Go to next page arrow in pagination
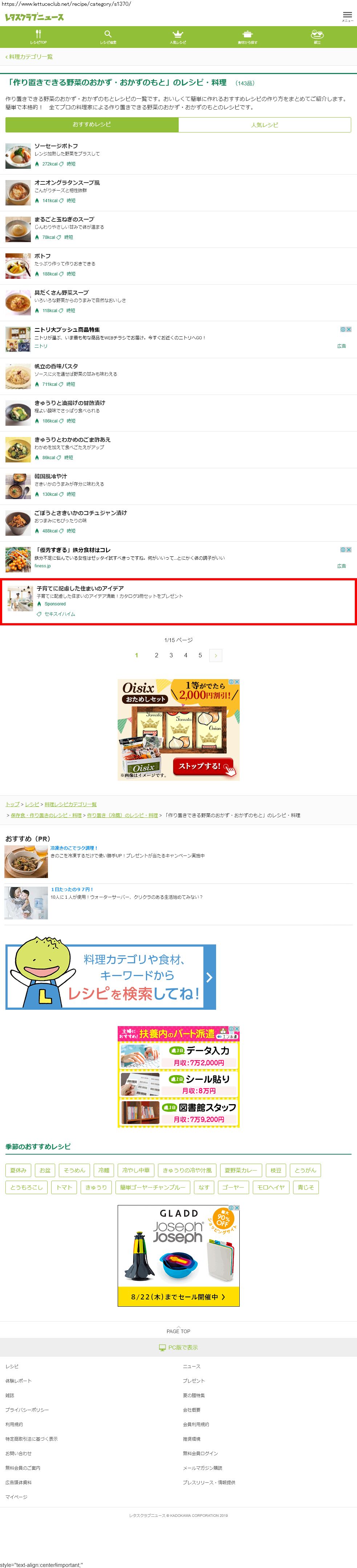This screenshot has width=357, height=1568. [x=216, y=656]
